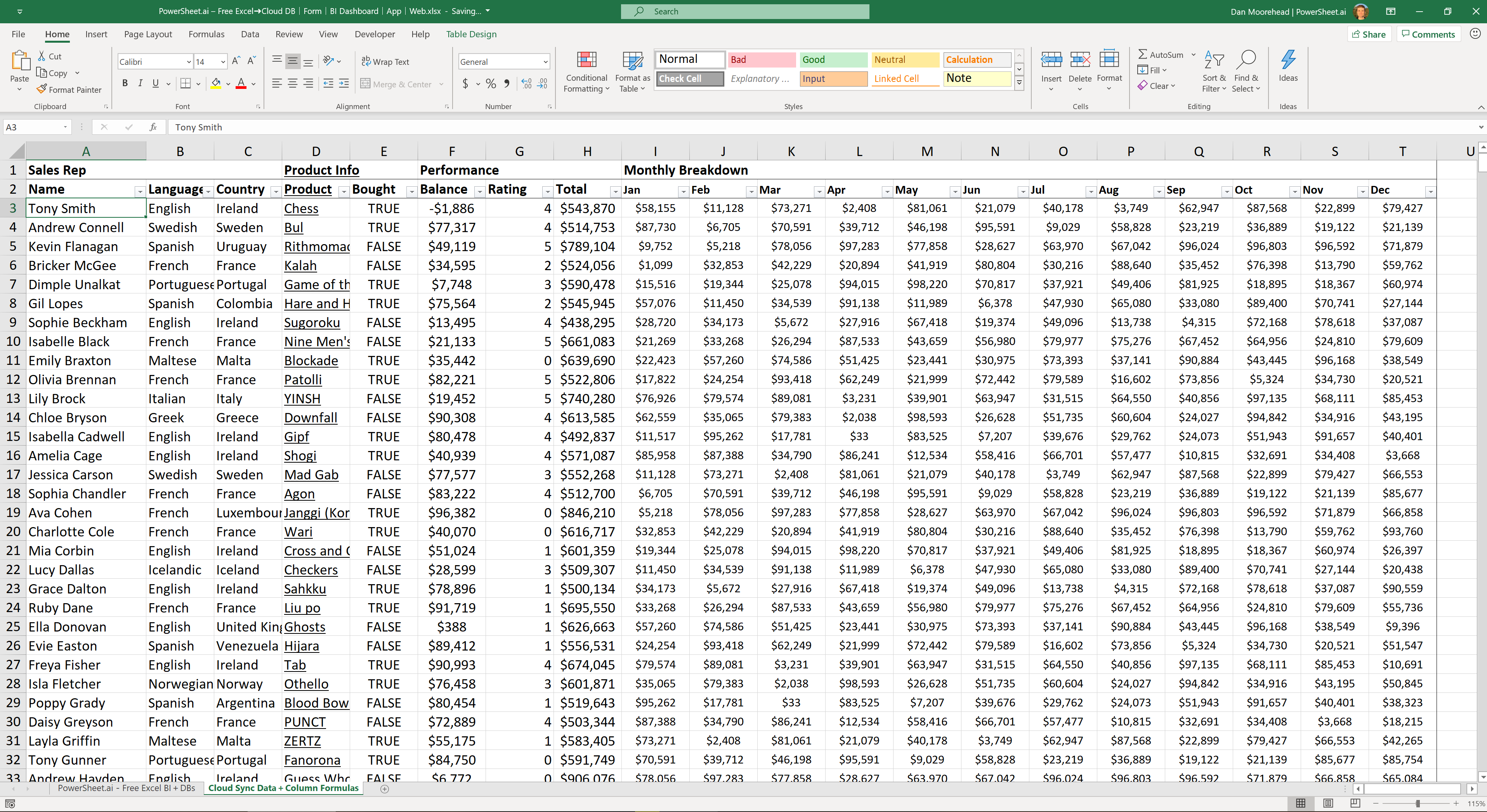Viewport: 1487px width, 812px height.
Task: Toggle italic formatting
Action: (140, 83)
